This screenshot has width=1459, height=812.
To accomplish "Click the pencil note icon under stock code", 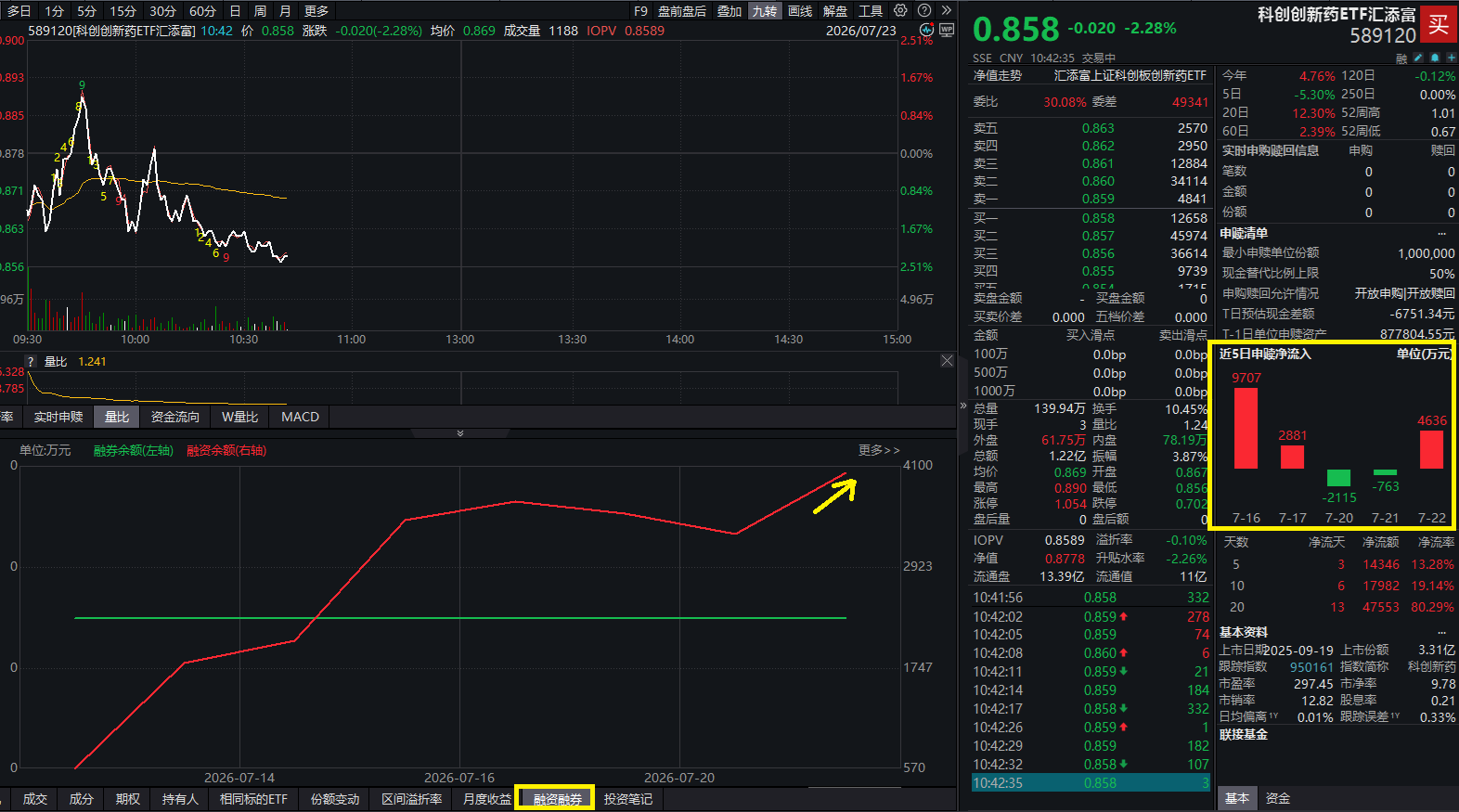I will (1418, 58).
